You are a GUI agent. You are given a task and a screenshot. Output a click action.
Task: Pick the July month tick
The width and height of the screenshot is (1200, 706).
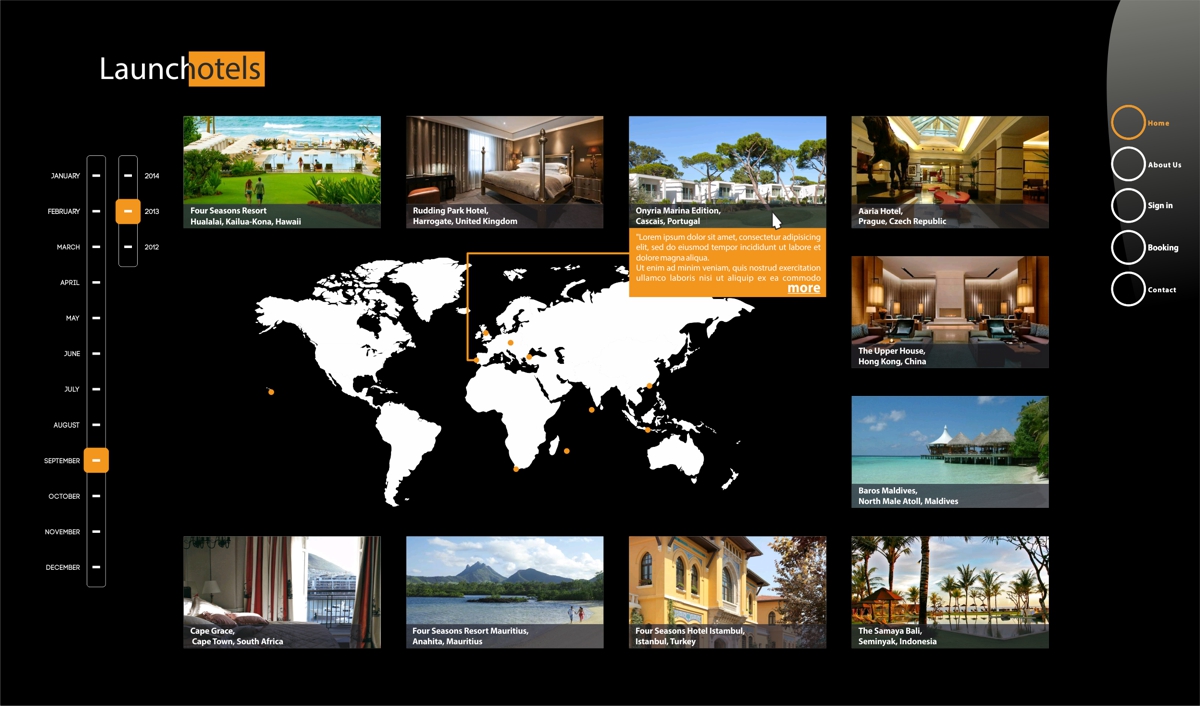96,389
